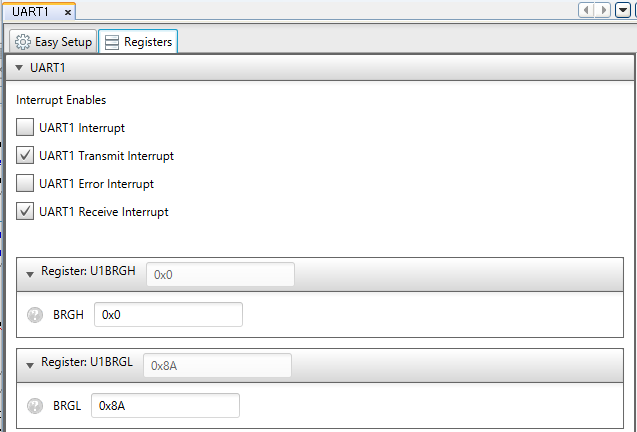Image resolution: width=637 pixels, height=432 pixels.
Task: Uncheck UART1 Receive Interrupt
Action: [x=26, y=212]
